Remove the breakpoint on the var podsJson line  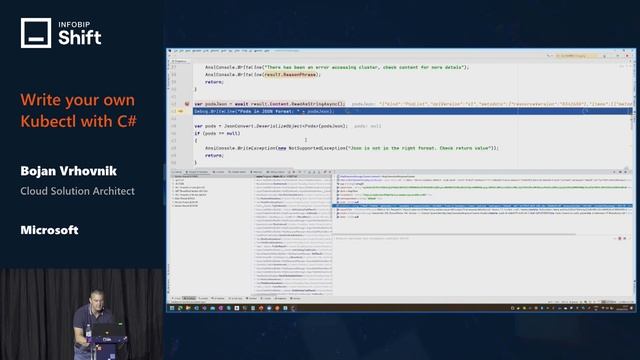click(187, 104)
